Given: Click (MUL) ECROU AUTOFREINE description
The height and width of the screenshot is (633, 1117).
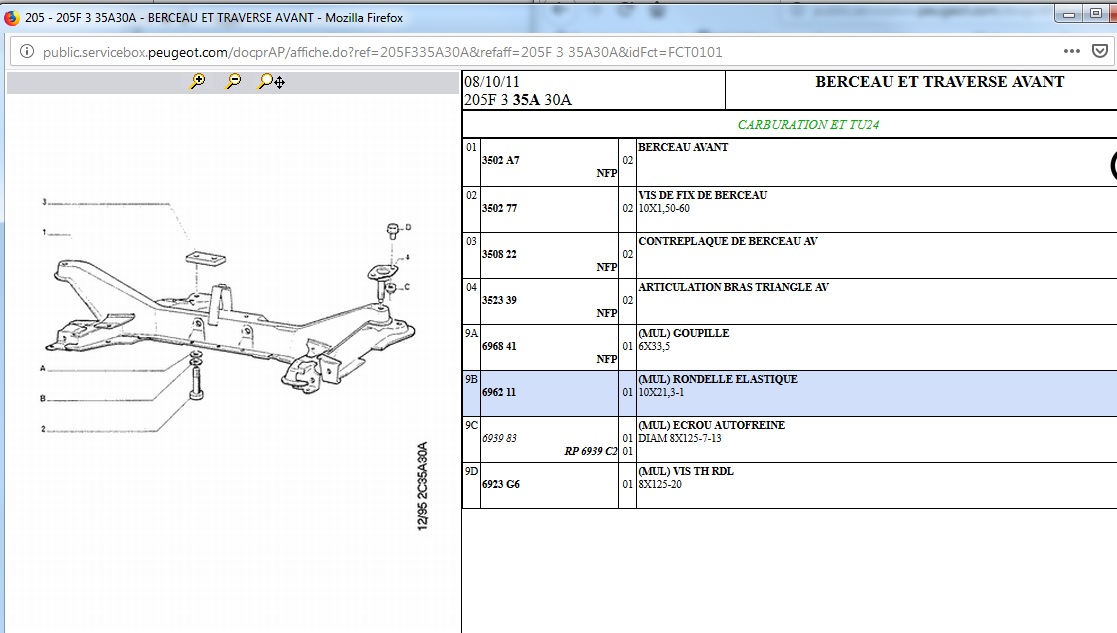Looking at the screenshot, I should click(712, 425).
